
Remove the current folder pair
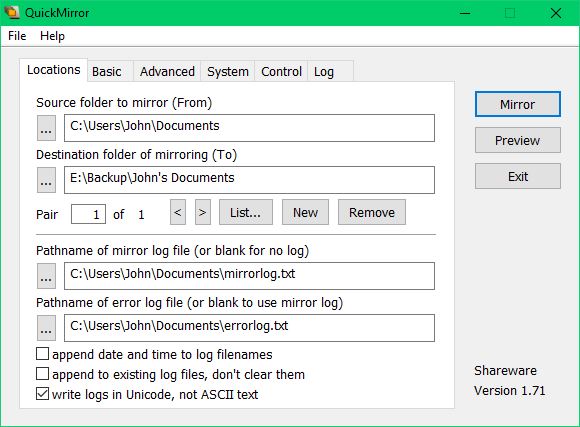coord(372,212)
